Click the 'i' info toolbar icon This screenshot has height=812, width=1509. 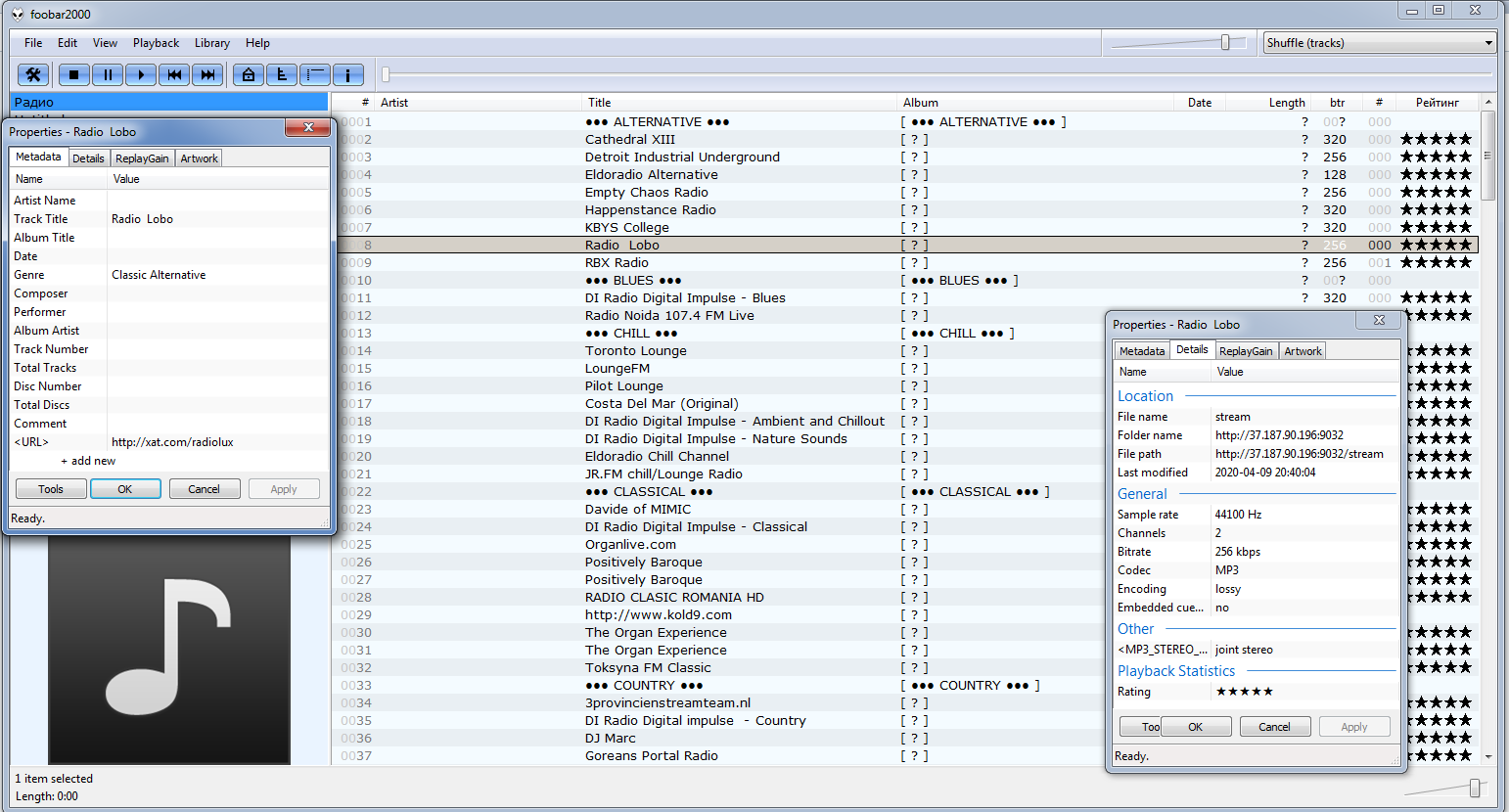348,74
